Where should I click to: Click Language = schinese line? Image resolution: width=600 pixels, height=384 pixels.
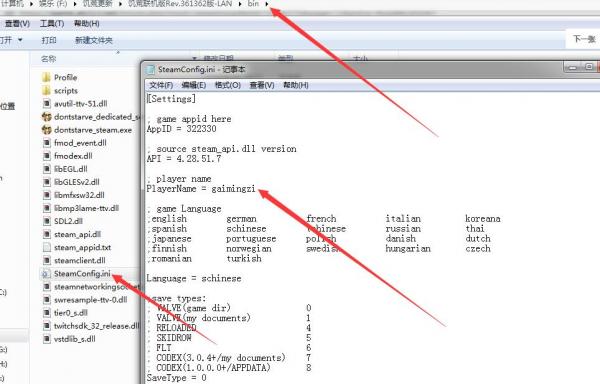click(194, 278)
